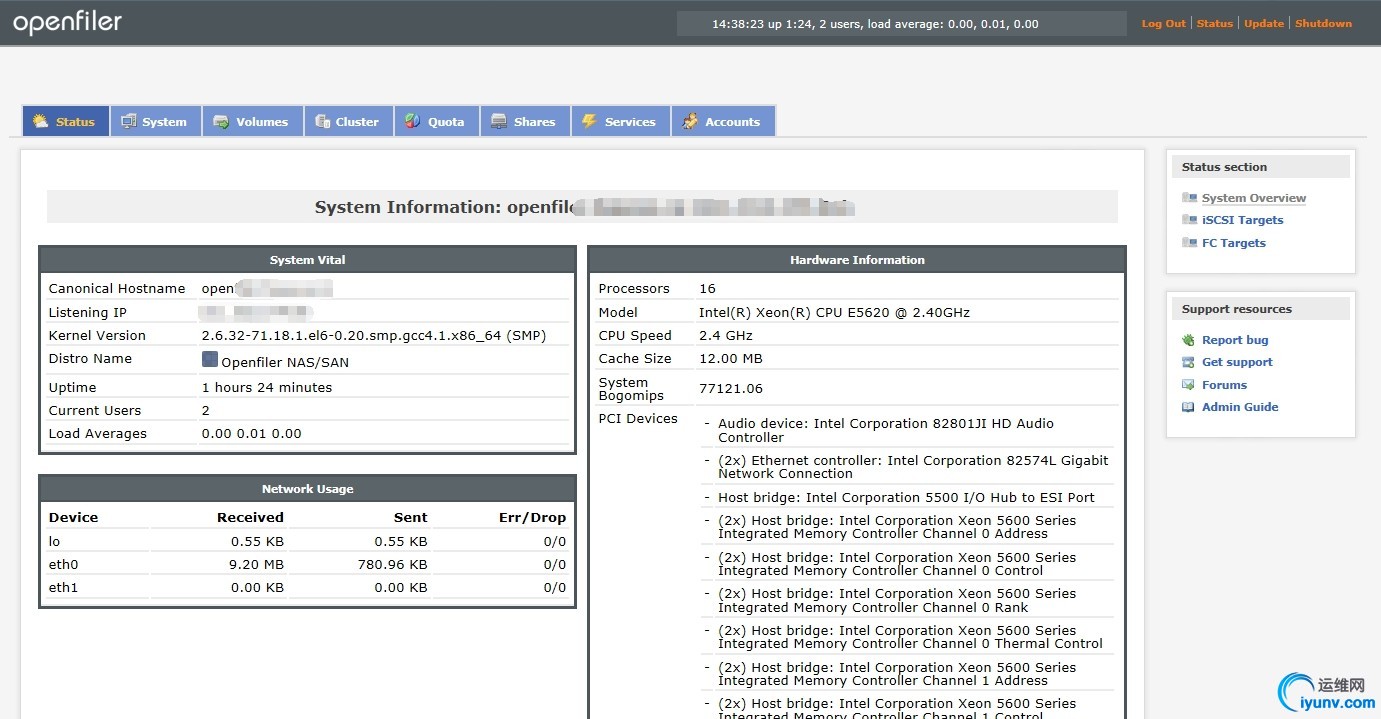Click the Network Usage panel header
The height and width of the screenshot is (719, 1381).
(307, 489)
